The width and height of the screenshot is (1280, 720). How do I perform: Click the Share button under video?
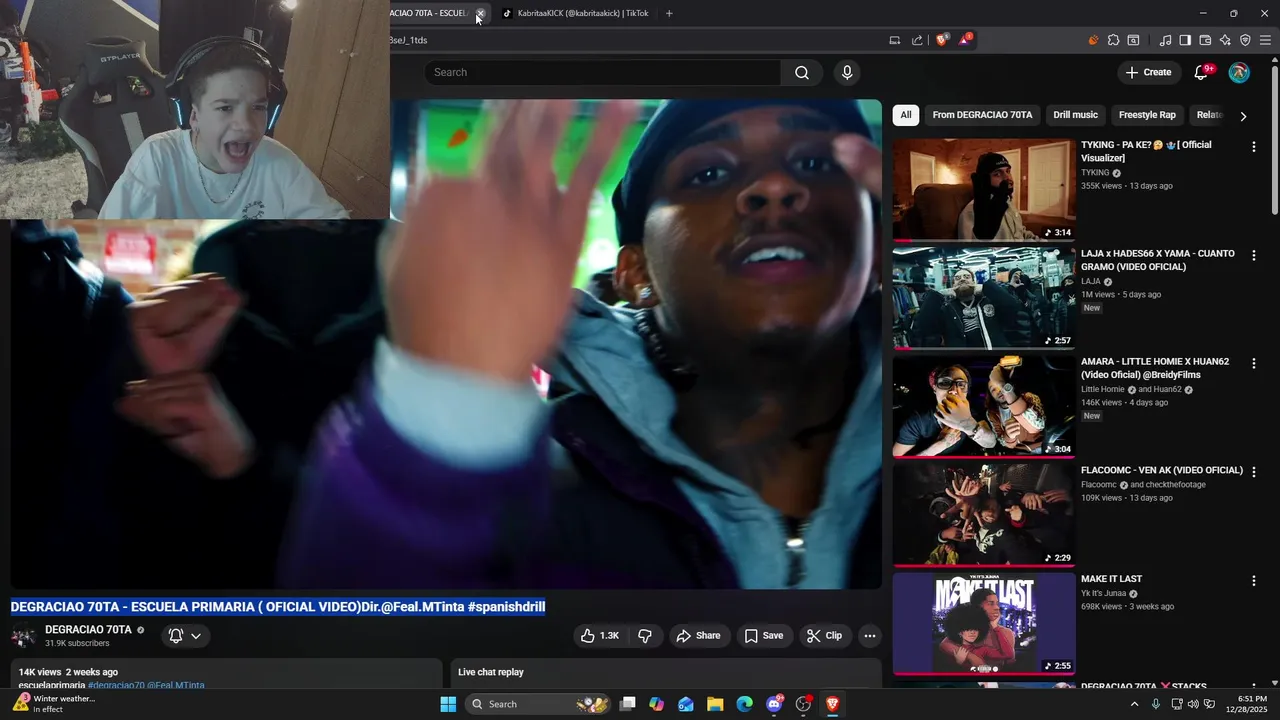[698, 635]
